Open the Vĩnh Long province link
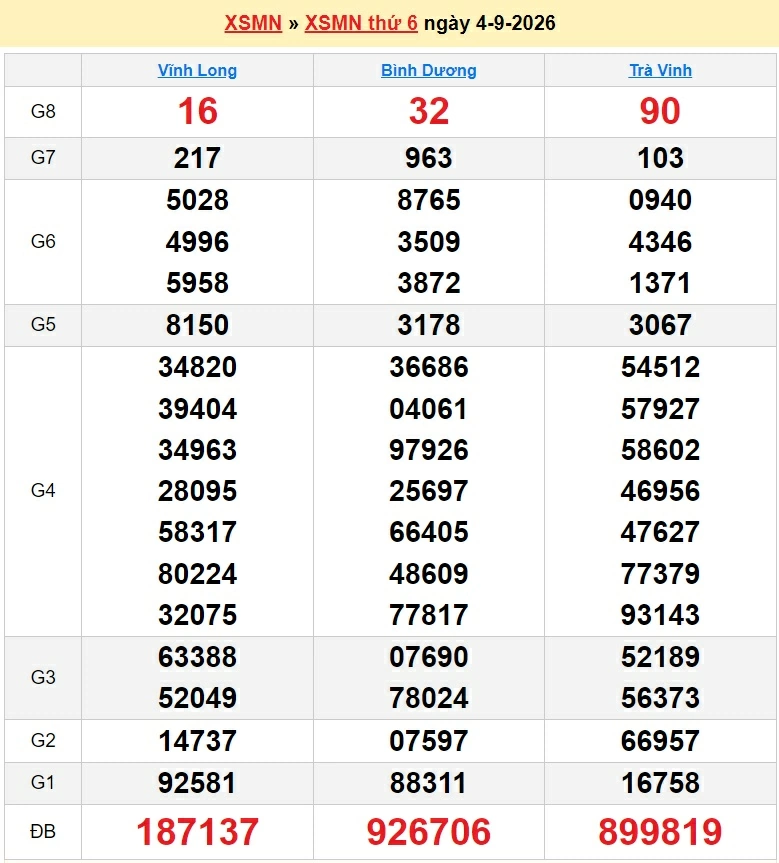Viewport: 779px width, 863px height. tap(197, 70)
